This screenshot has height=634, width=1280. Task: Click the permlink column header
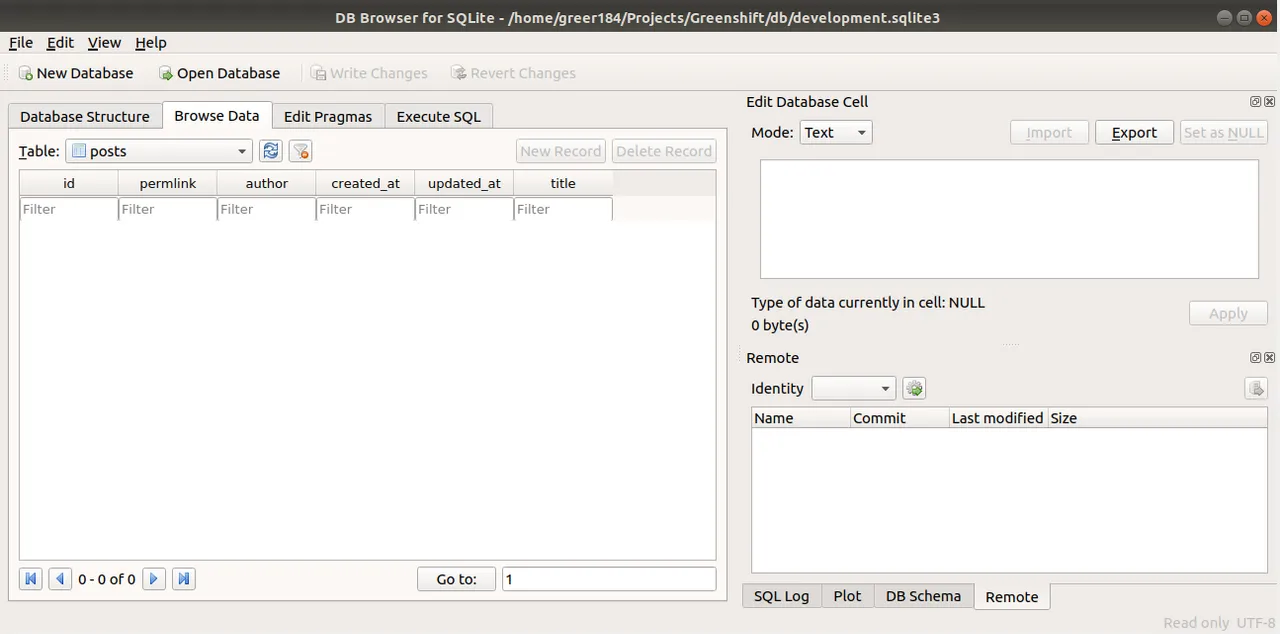168,183
